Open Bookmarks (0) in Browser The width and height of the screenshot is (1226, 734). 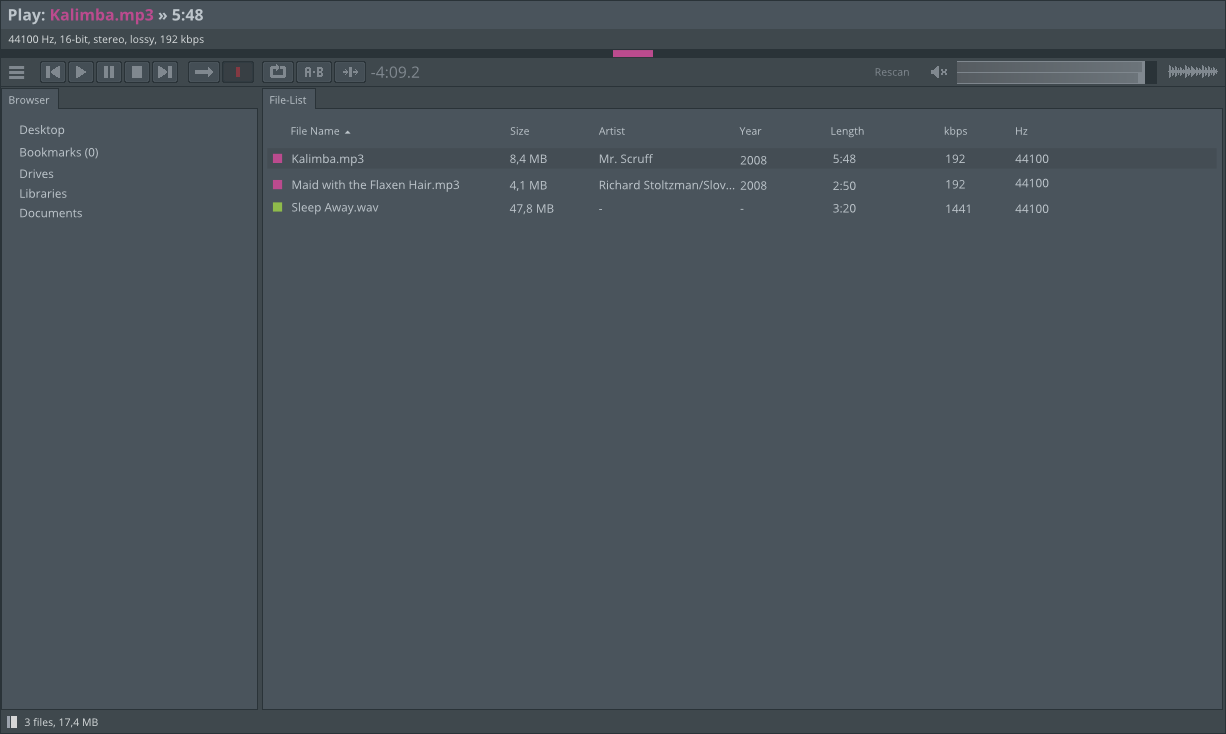58,153
